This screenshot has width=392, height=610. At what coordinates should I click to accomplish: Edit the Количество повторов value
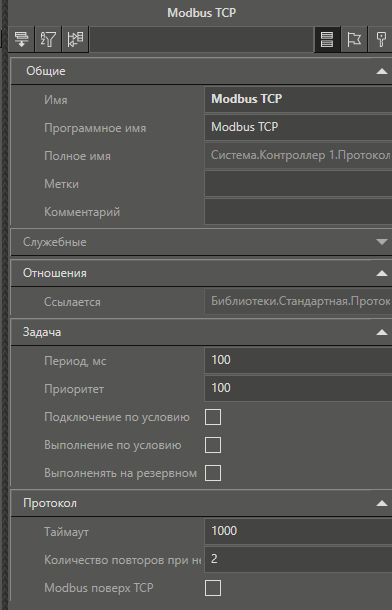point(298,559)
